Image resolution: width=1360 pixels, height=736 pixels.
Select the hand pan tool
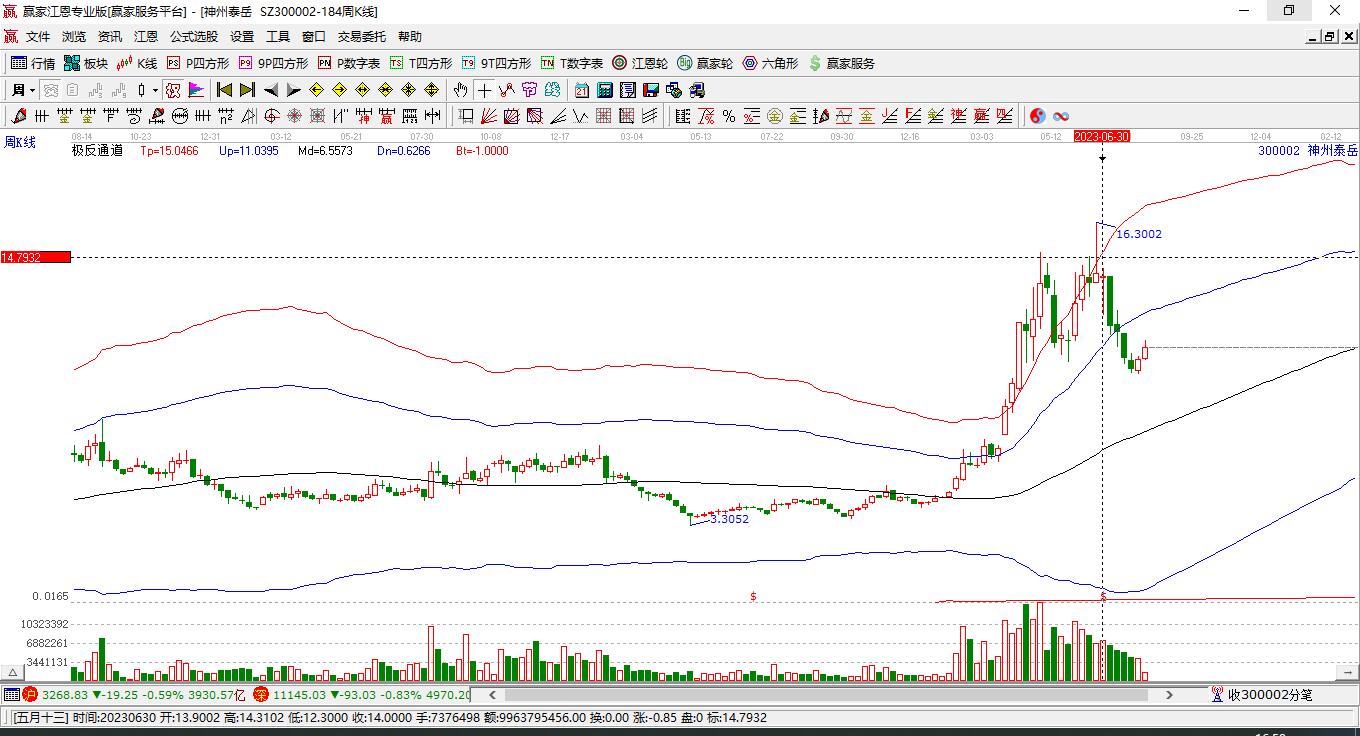[x=461, y=90]
